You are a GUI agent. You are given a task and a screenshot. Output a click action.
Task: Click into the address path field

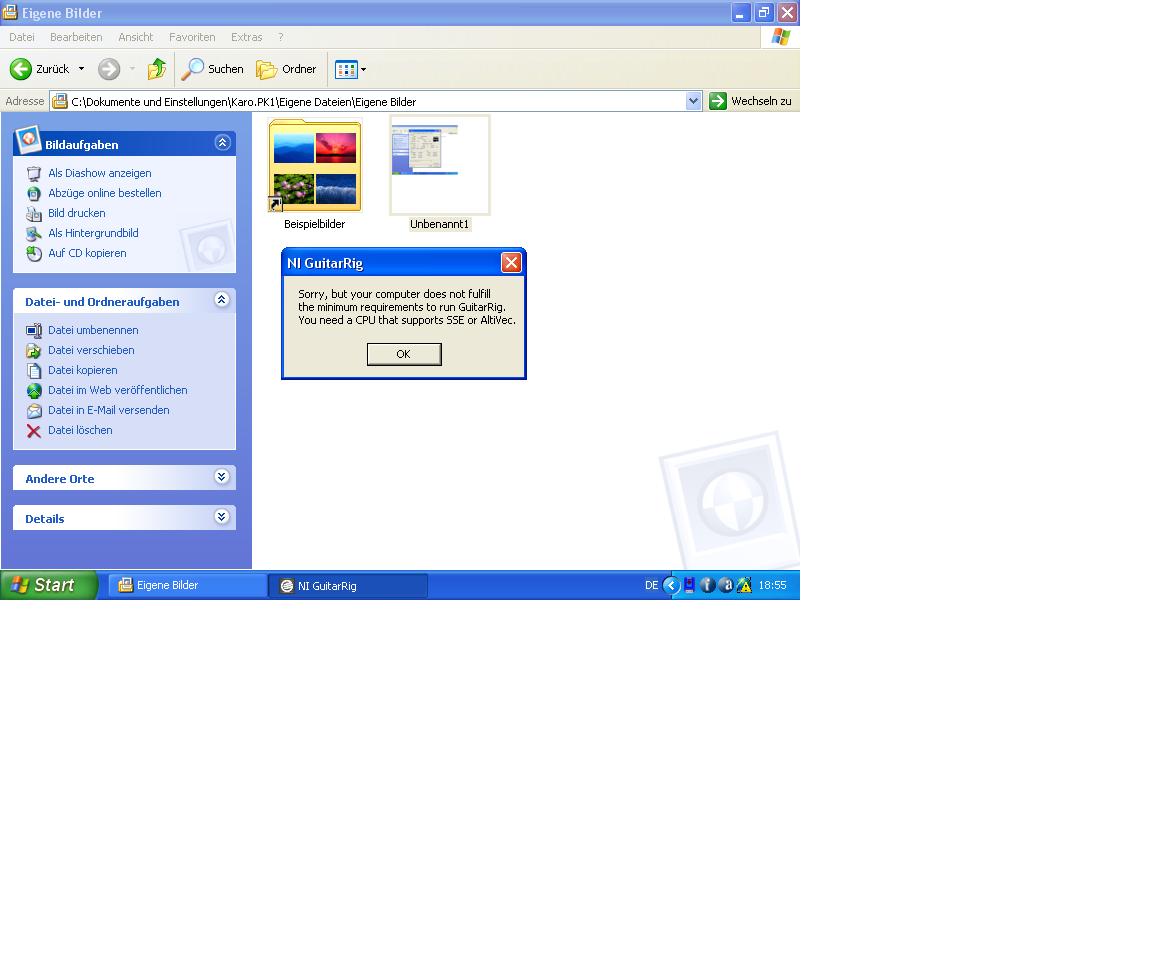tap(377, 102)
